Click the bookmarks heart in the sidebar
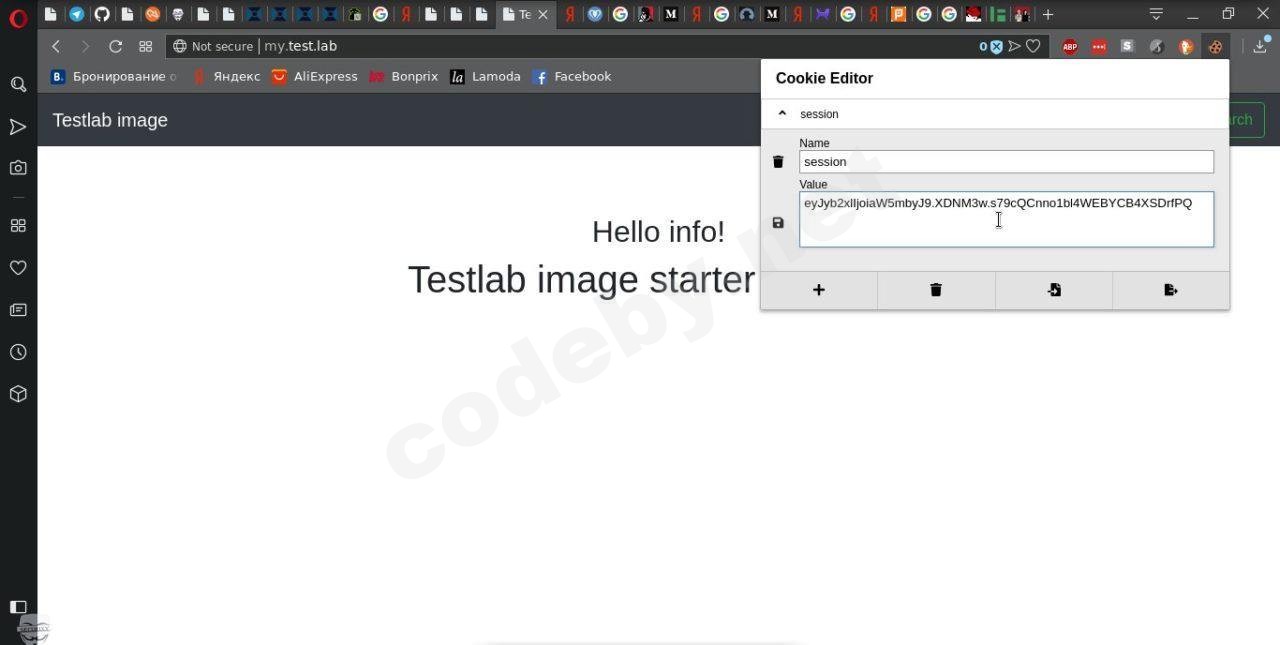 click(18, 267)
